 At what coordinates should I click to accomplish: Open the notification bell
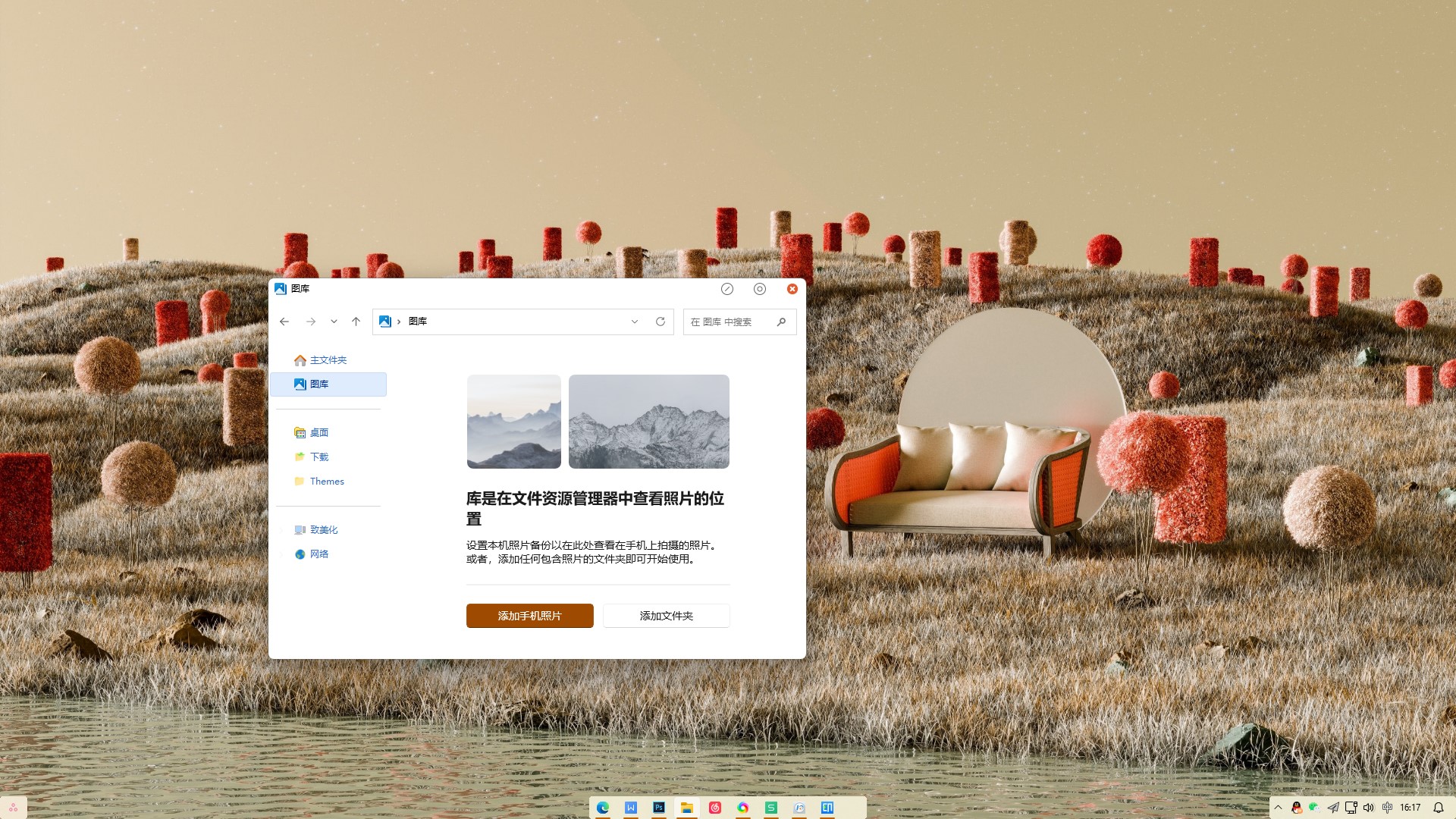point(1438,808)
